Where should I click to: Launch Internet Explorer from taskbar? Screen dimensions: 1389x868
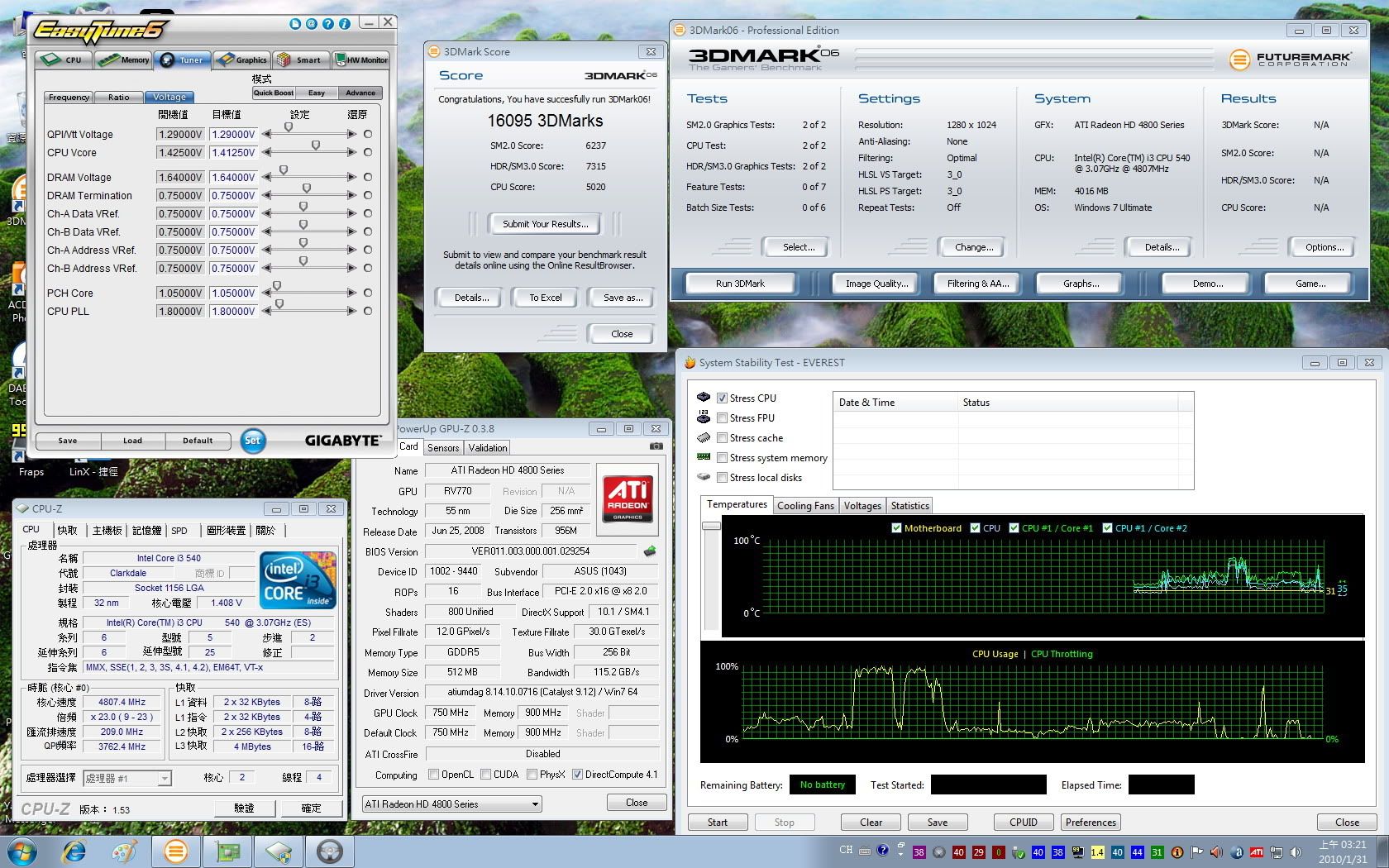pos(74,851)
